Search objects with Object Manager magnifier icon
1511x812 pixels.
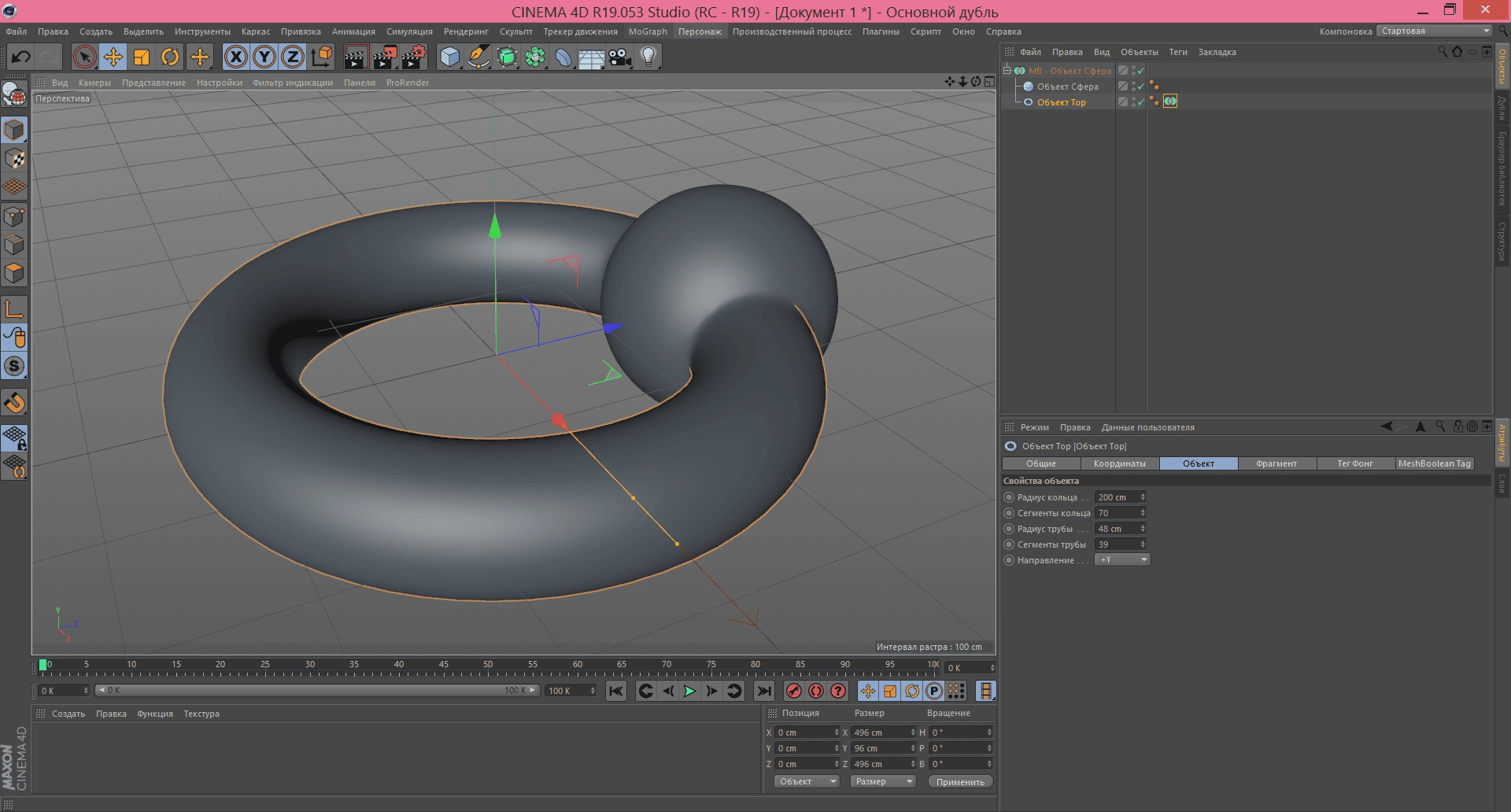pos(1443,51)
